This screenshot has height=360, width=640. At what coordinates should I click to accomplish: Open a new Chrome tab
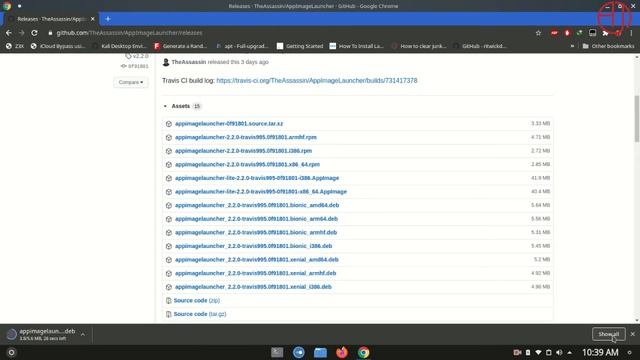pos(108,19)
